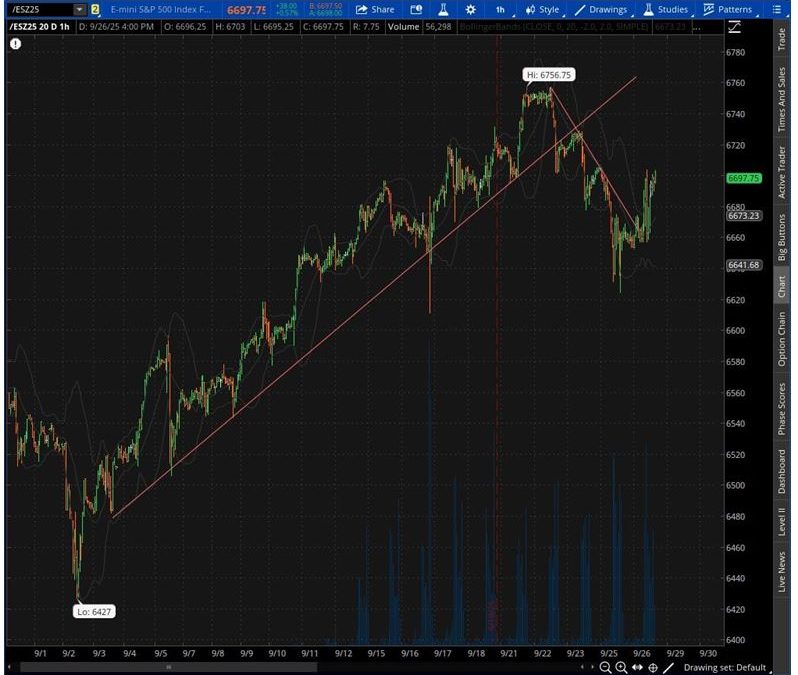This screenshot has width=798, height=675.
Task: Open the Live News side tab
Action: click(782, 572)
